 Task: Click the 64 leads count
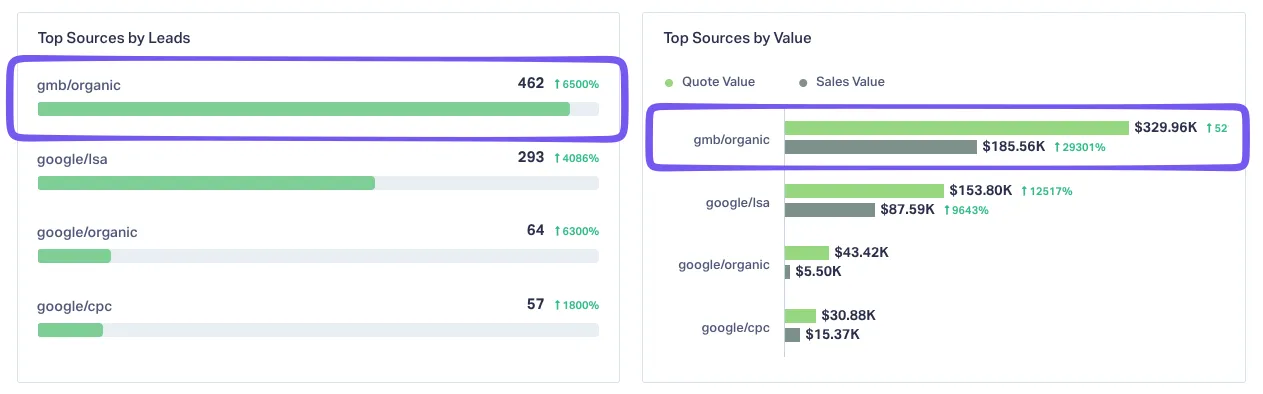click(535, 230)
